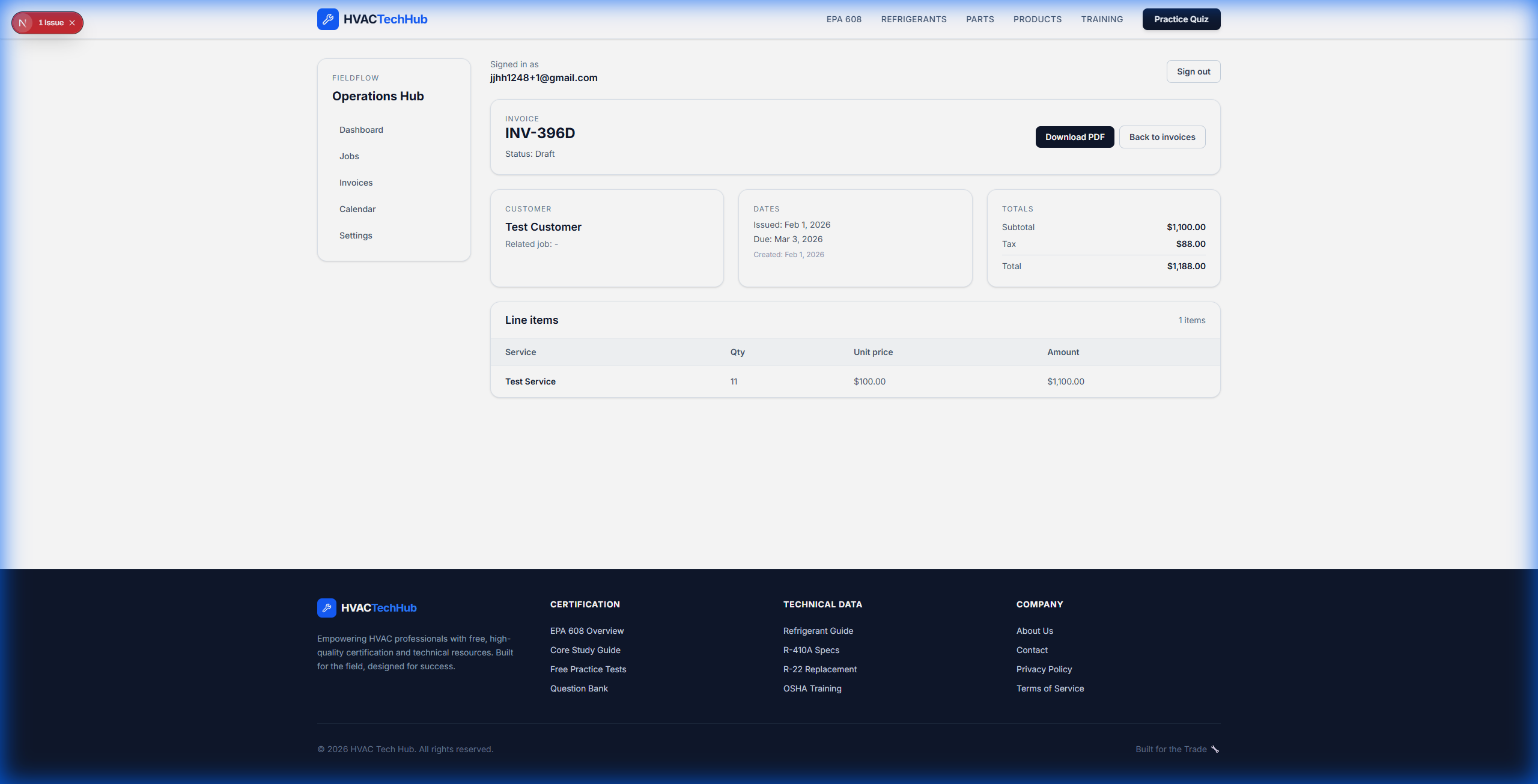Open the Refrigerant Guide footer link
Viewport: 1538px width, 784px height.
818,630
